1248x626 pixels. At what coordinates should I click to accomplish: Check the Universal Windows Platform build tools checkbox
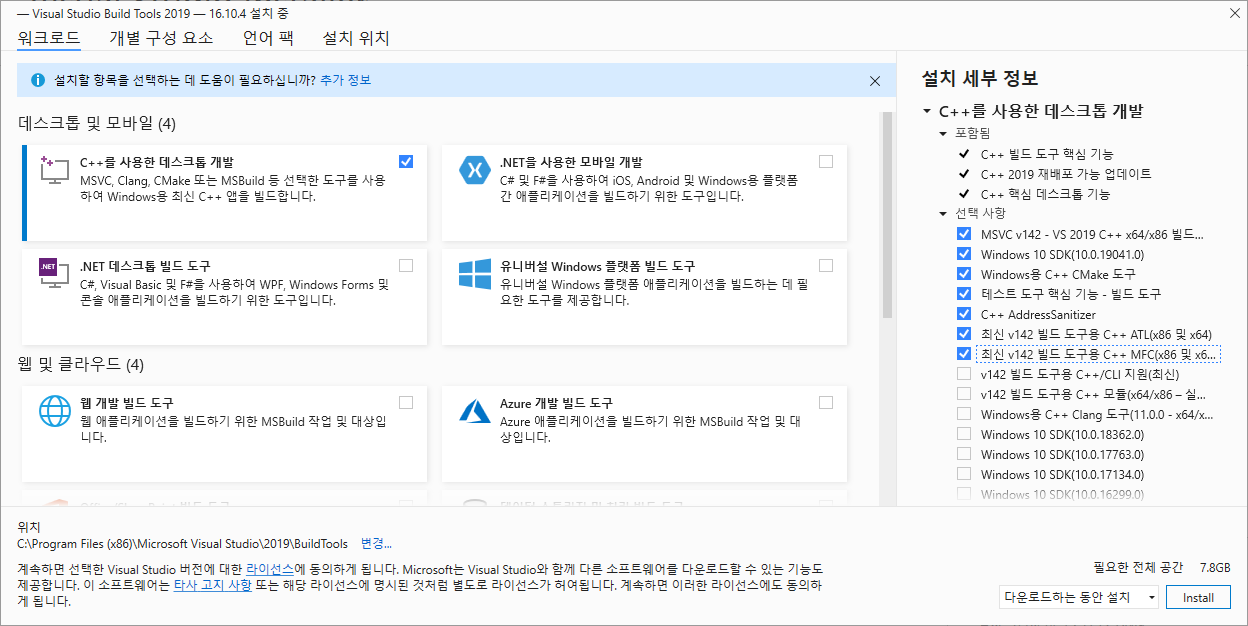click(825, 265)
